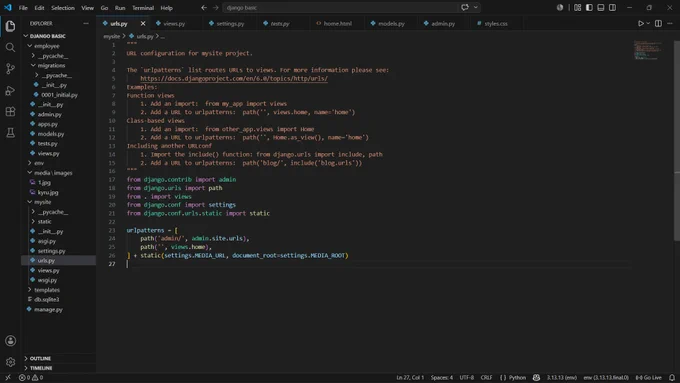Click CRLF end of line setting
This screenshot has height=383, width=680.
487,377
